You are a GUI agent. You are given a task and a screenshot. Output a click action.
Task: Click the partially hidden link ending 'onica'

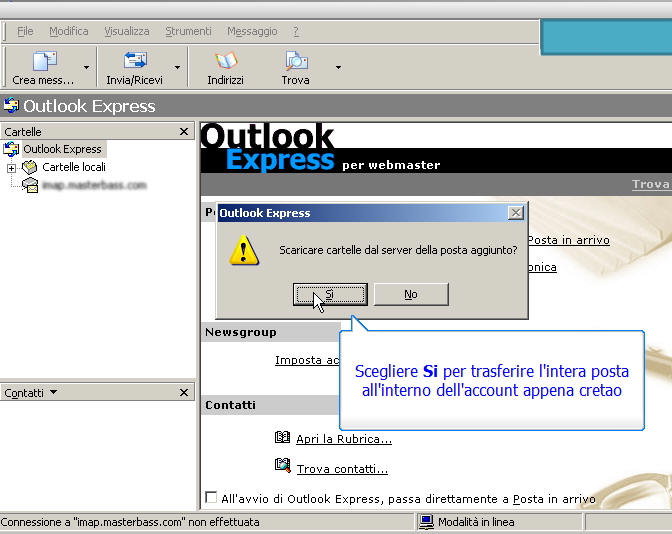[542, 267]
